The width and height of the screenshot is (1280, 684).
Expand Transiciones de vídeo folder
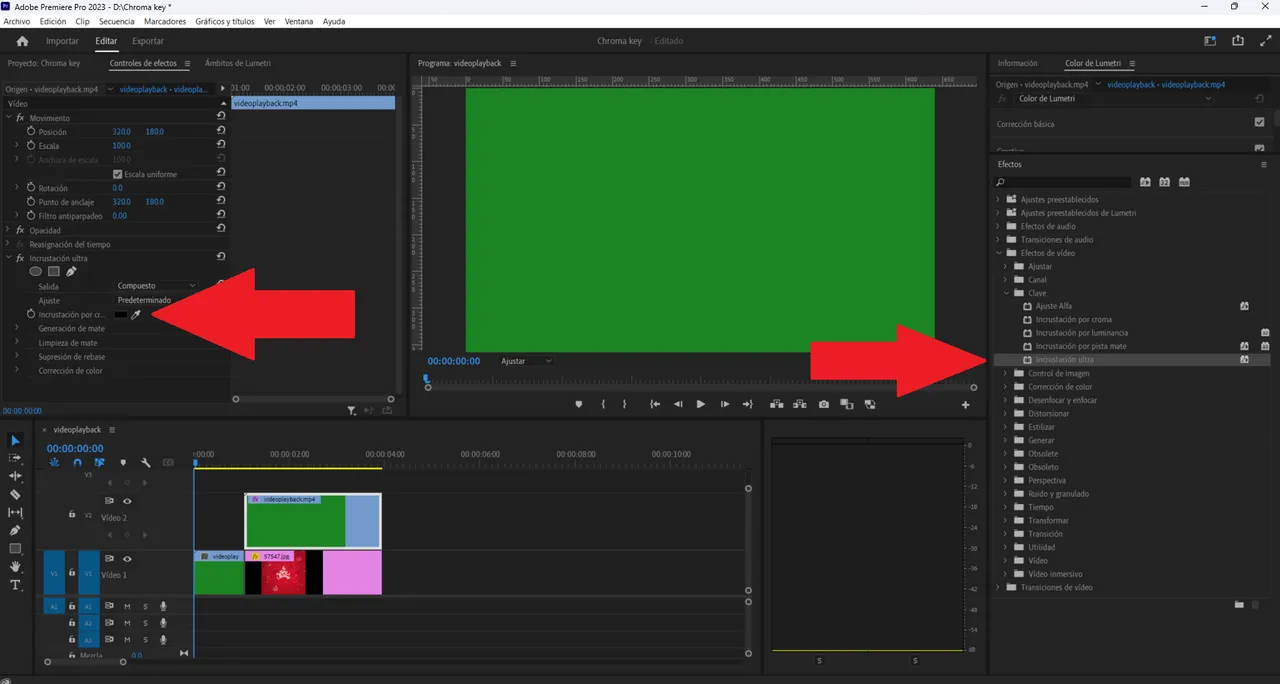point(997,587)
